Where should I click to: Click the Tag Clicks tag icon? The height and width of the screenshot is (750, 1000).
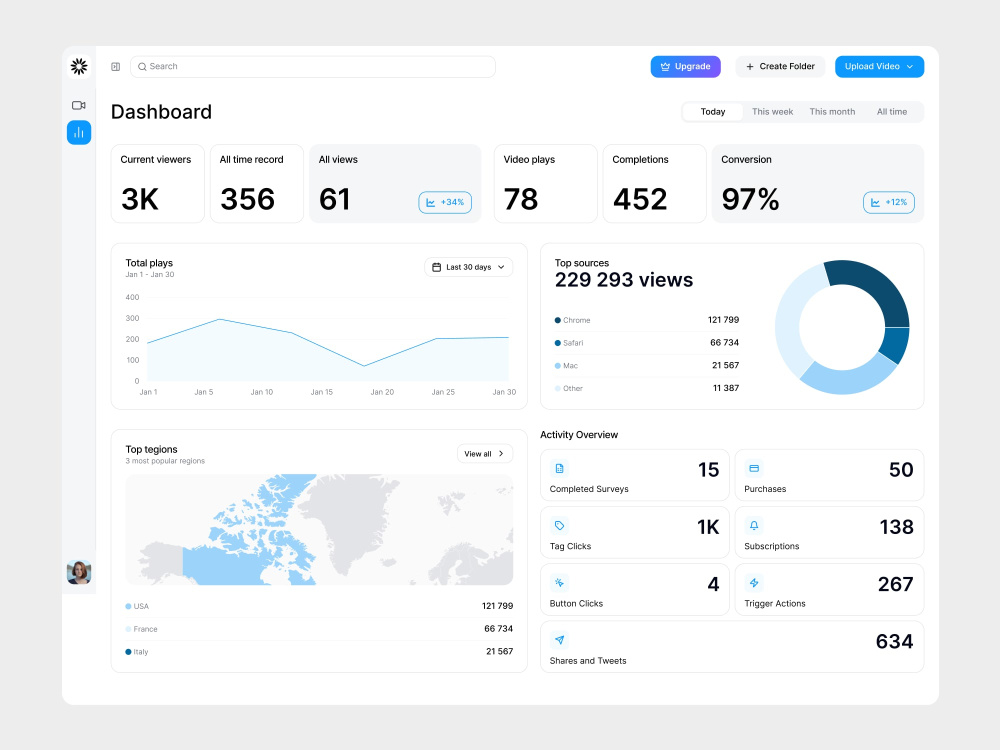tap(559, 526)
